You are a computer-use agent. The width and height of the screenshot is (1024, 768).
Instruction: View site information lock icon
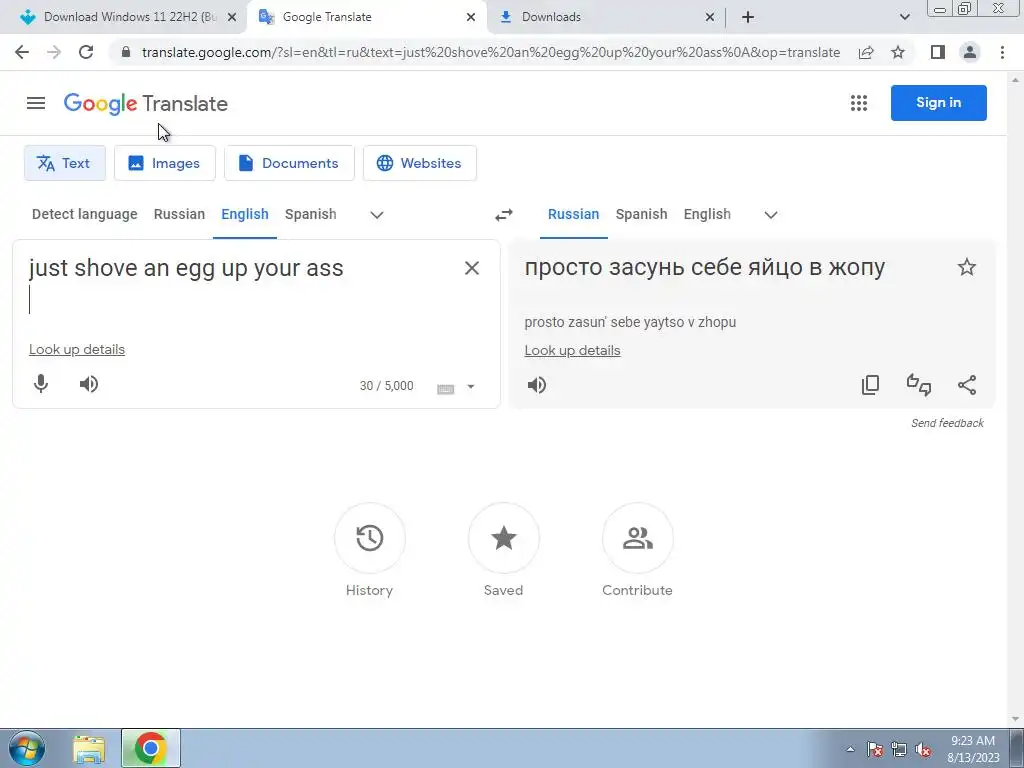point(126,52)
